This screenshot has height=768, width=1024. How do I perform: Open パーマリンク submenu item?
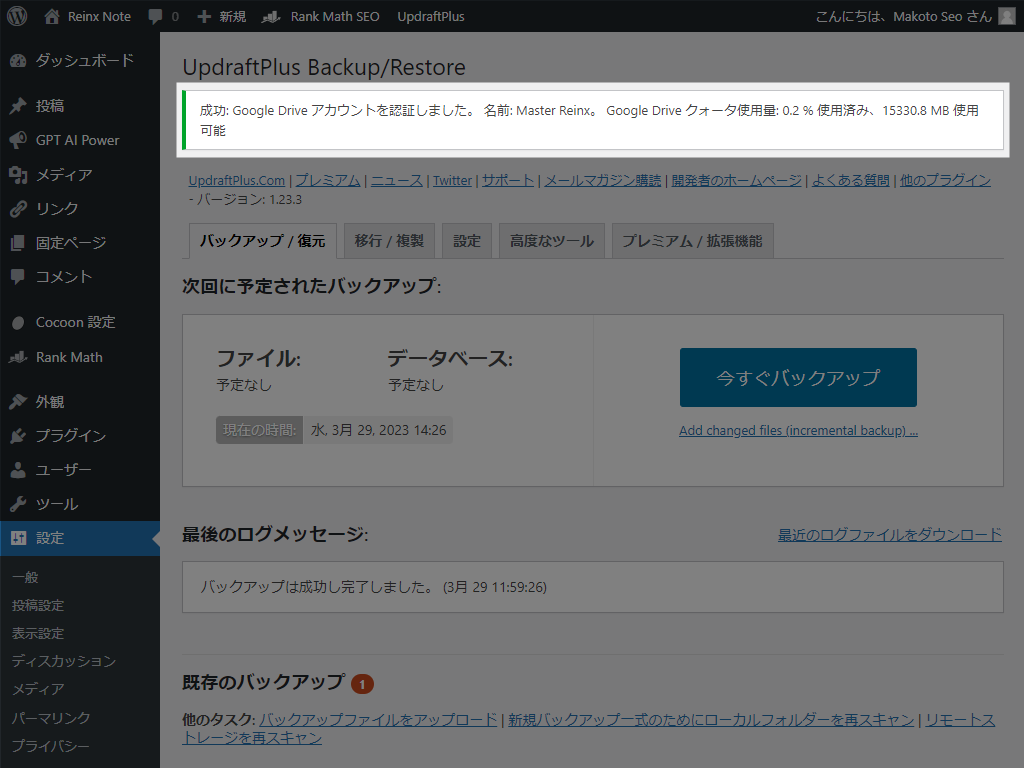[x=52, y=718]
